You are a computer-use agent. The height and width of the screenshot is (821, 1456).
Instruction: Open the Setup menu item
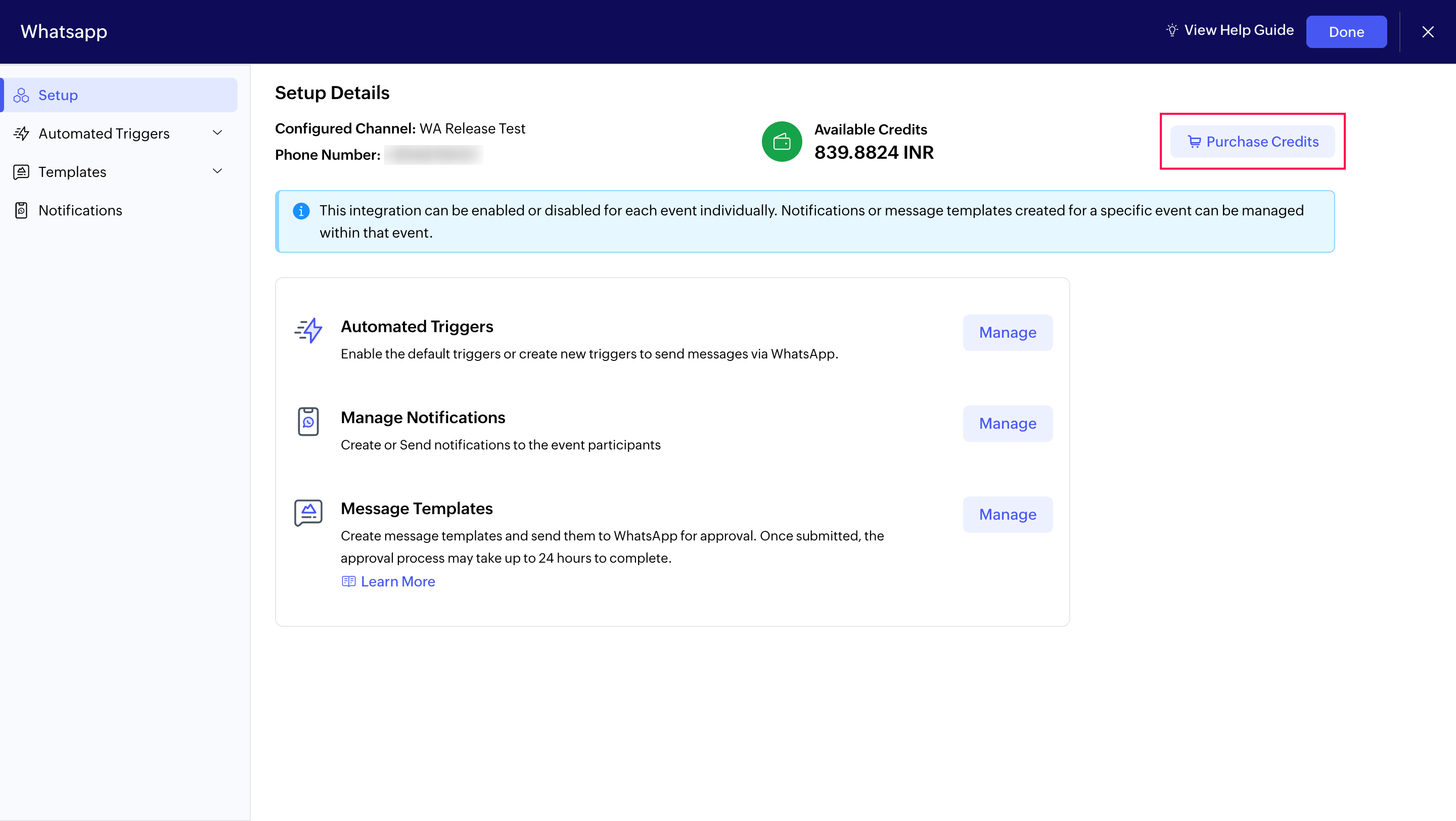coord(58,95)
